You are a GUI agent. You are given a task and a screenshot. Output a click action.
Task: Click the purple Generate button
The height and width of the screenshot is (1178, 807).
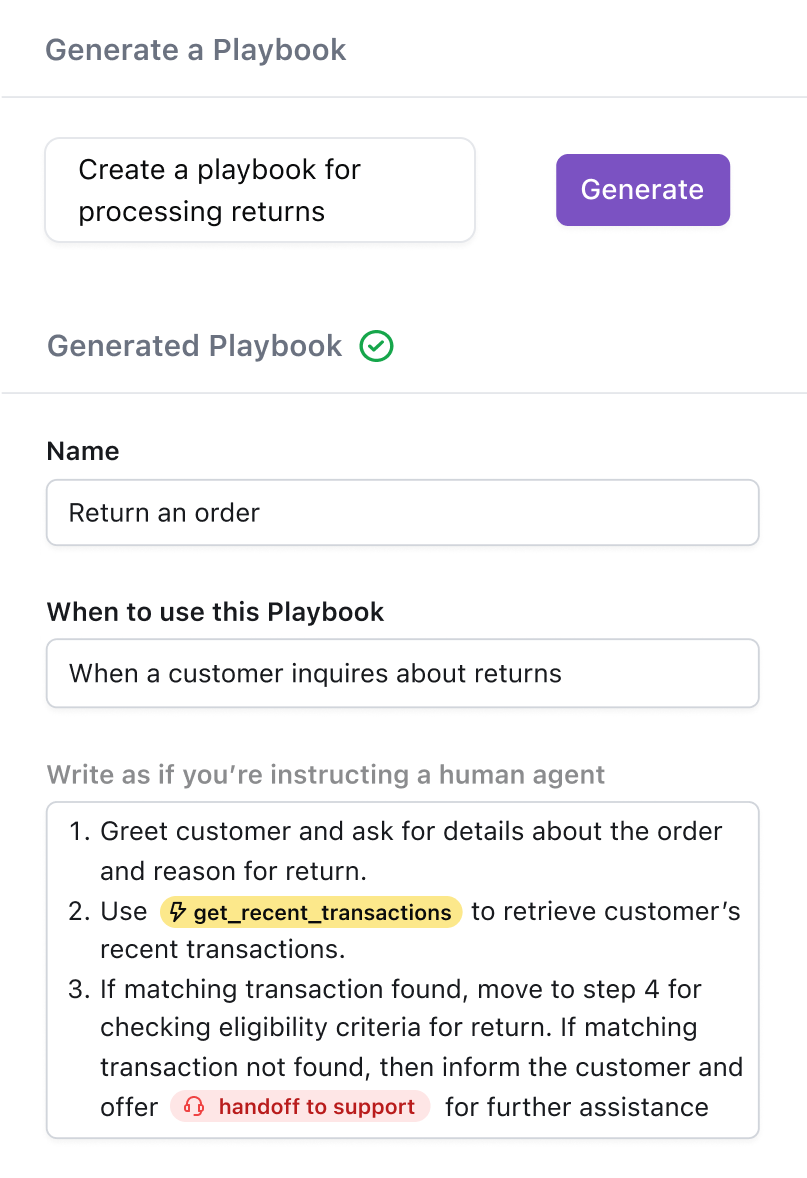tap(642, 190)
